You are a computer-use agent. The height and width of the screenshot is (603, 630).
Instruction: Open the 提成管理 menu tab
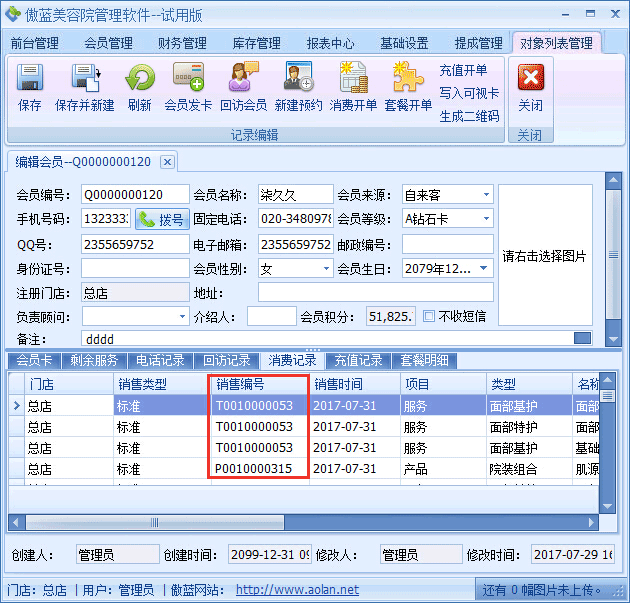[x=478, y=43]
